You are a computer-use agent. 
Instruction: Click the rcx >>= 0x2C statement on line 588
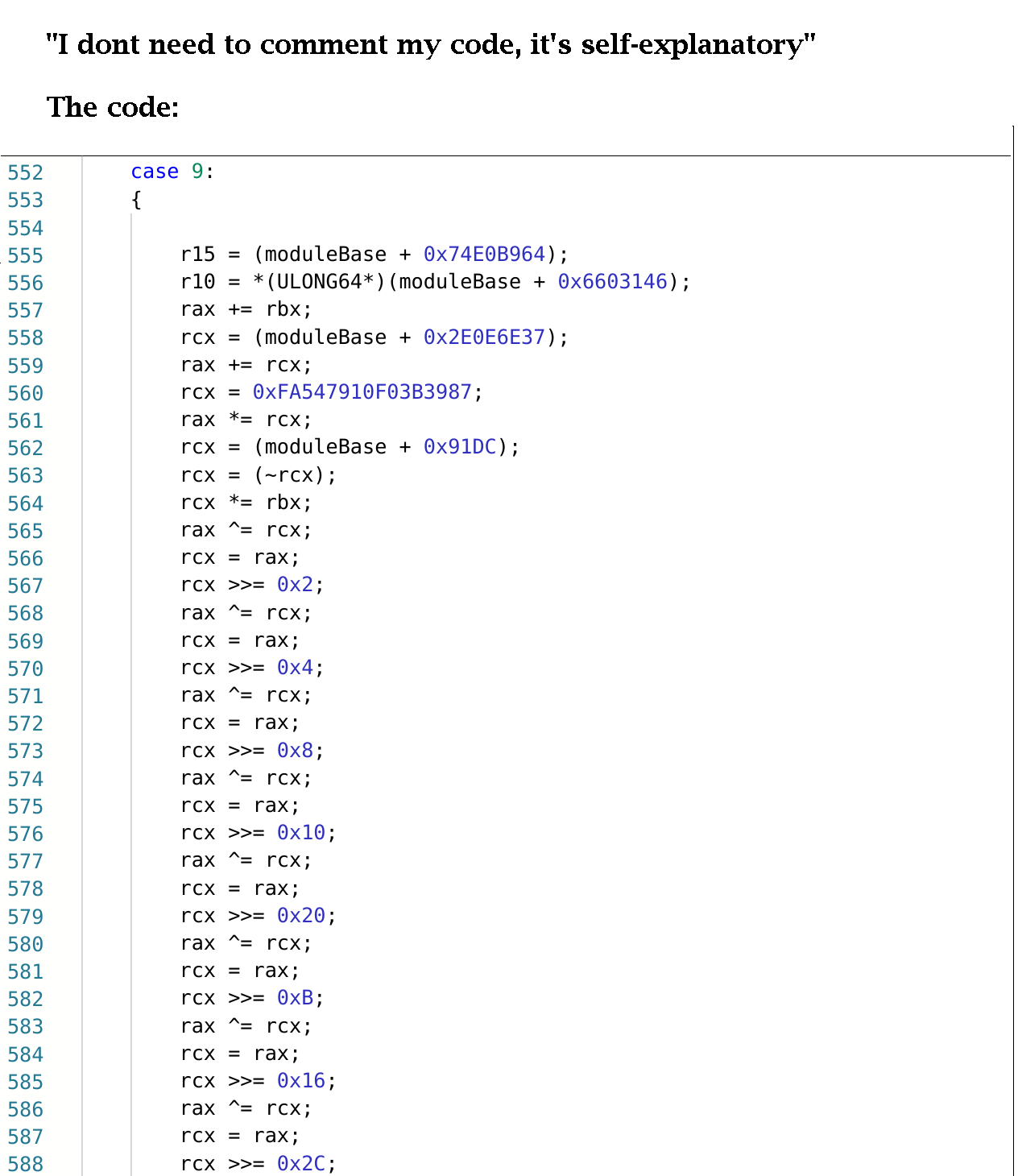(259, 1164)
